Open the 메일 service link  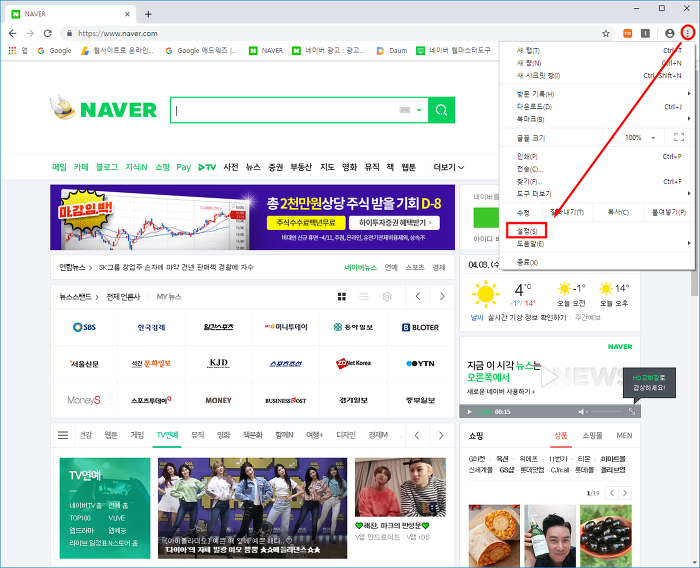click(59, 167)
